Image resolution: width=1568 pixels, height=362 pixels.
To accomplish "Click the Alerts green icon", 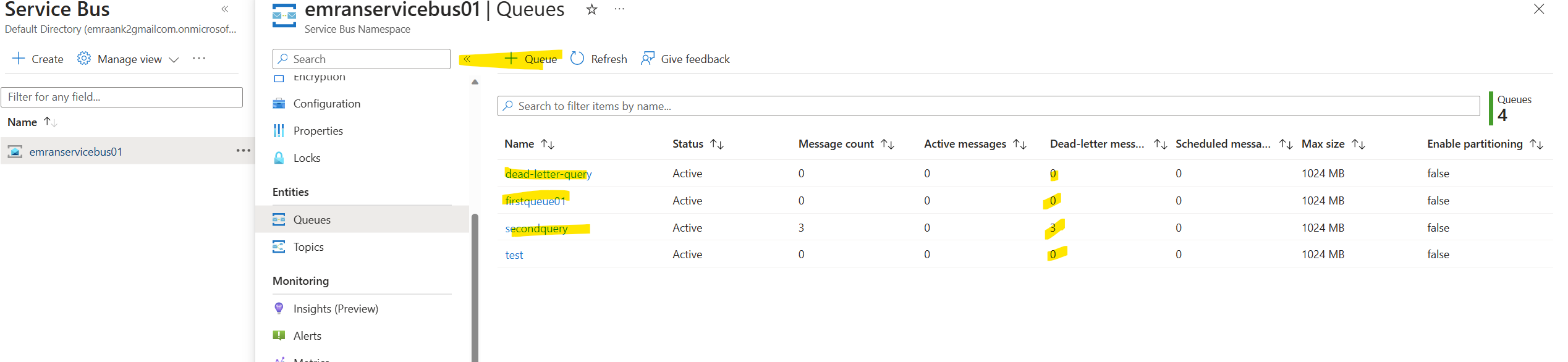I will 279,335.
